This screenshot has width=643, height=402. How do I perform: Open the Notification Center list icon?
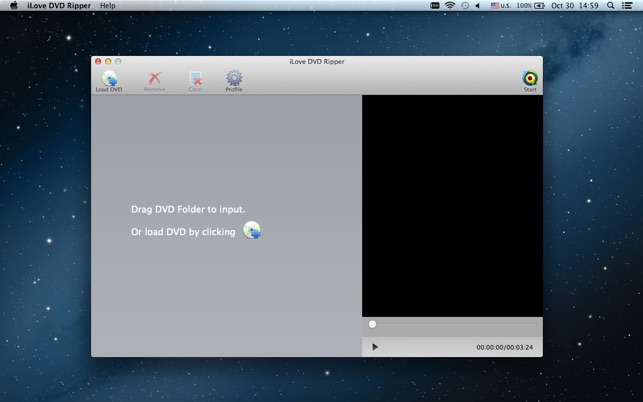(629, 6)
